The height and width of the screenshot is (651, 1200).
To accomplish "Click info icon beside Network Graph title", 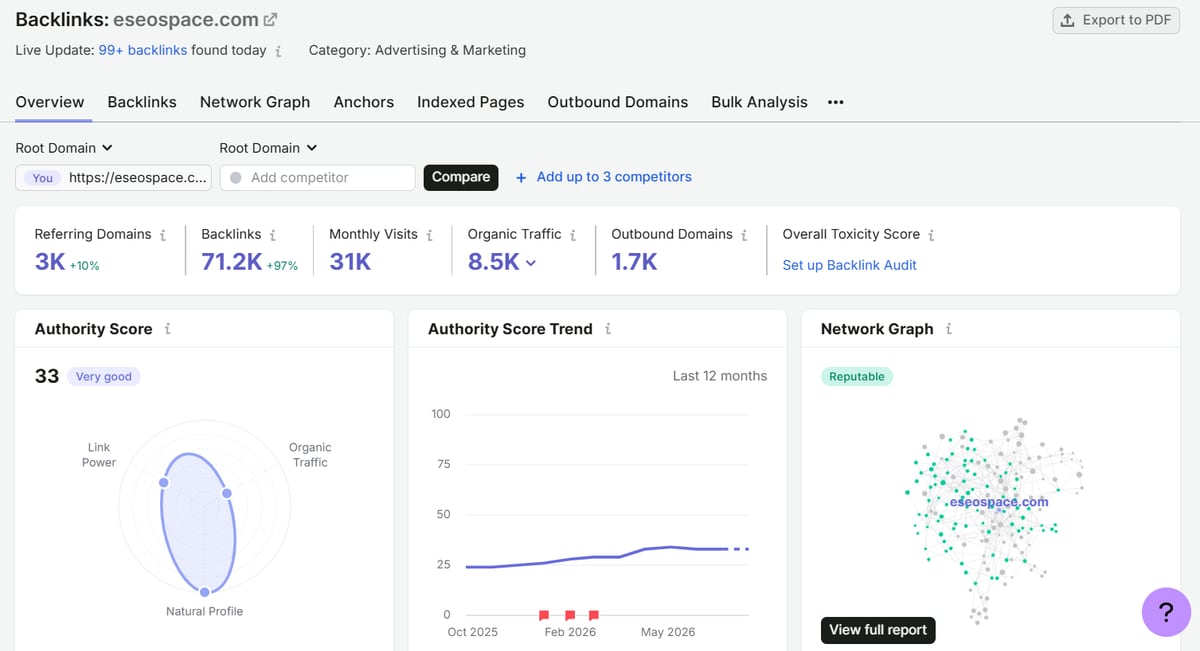I will click(948, 328).
